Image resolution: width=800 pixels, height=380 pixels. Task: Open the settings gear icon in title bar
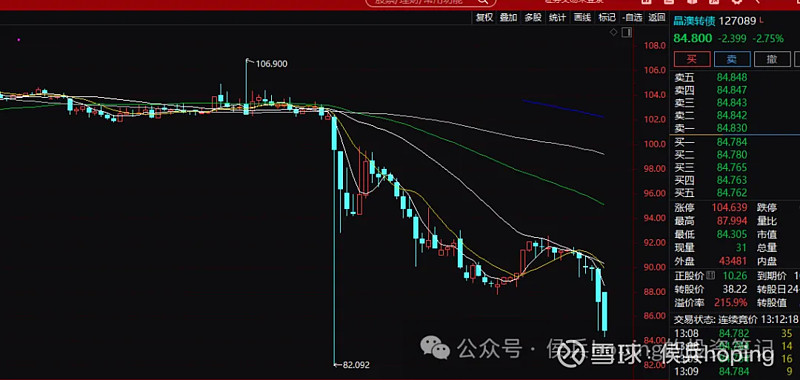tap(737, 2)
